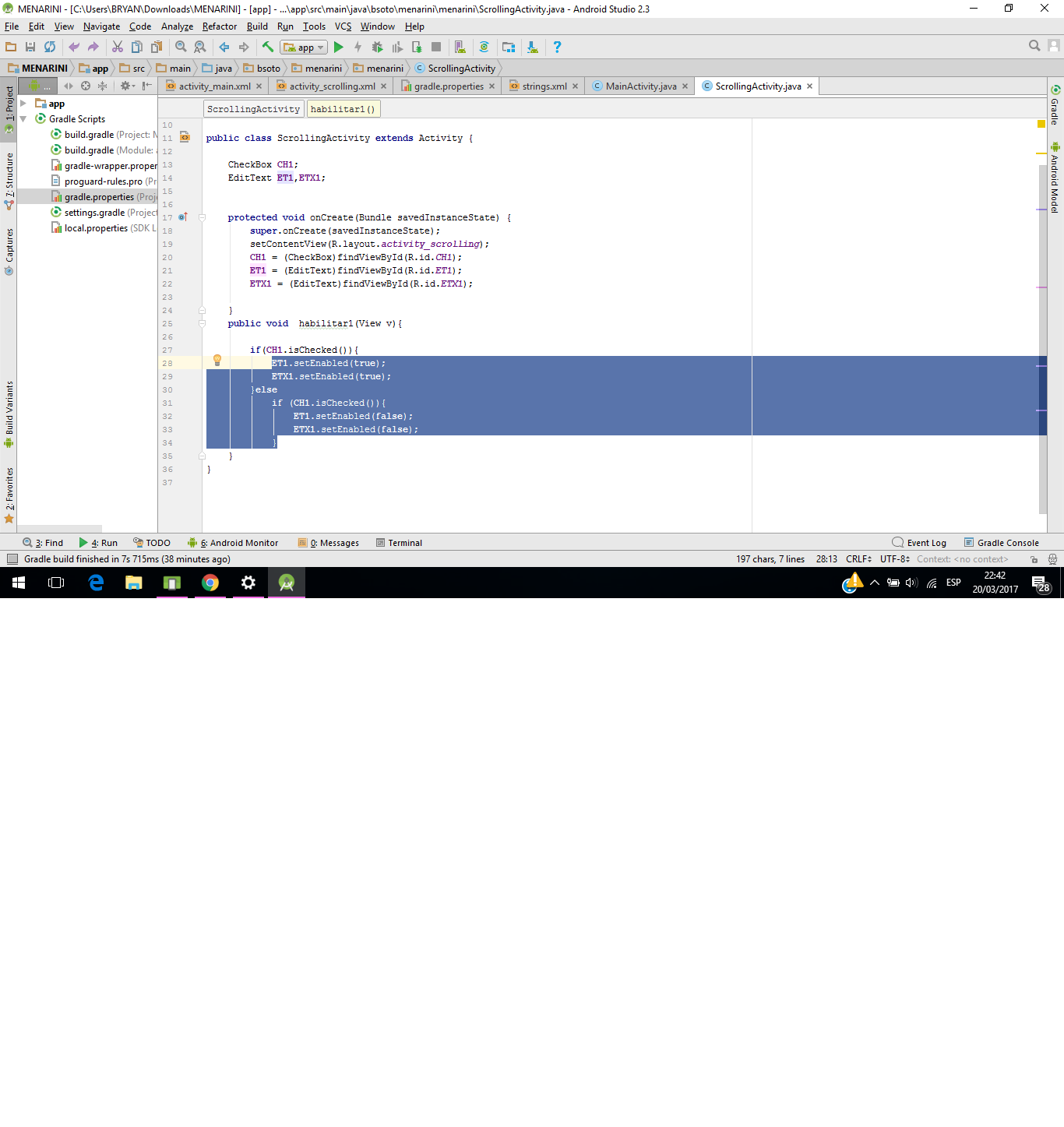The width and height of the screenshot is (1064, 1127).
Task: Open the File menu
Action: pos(12,26)
